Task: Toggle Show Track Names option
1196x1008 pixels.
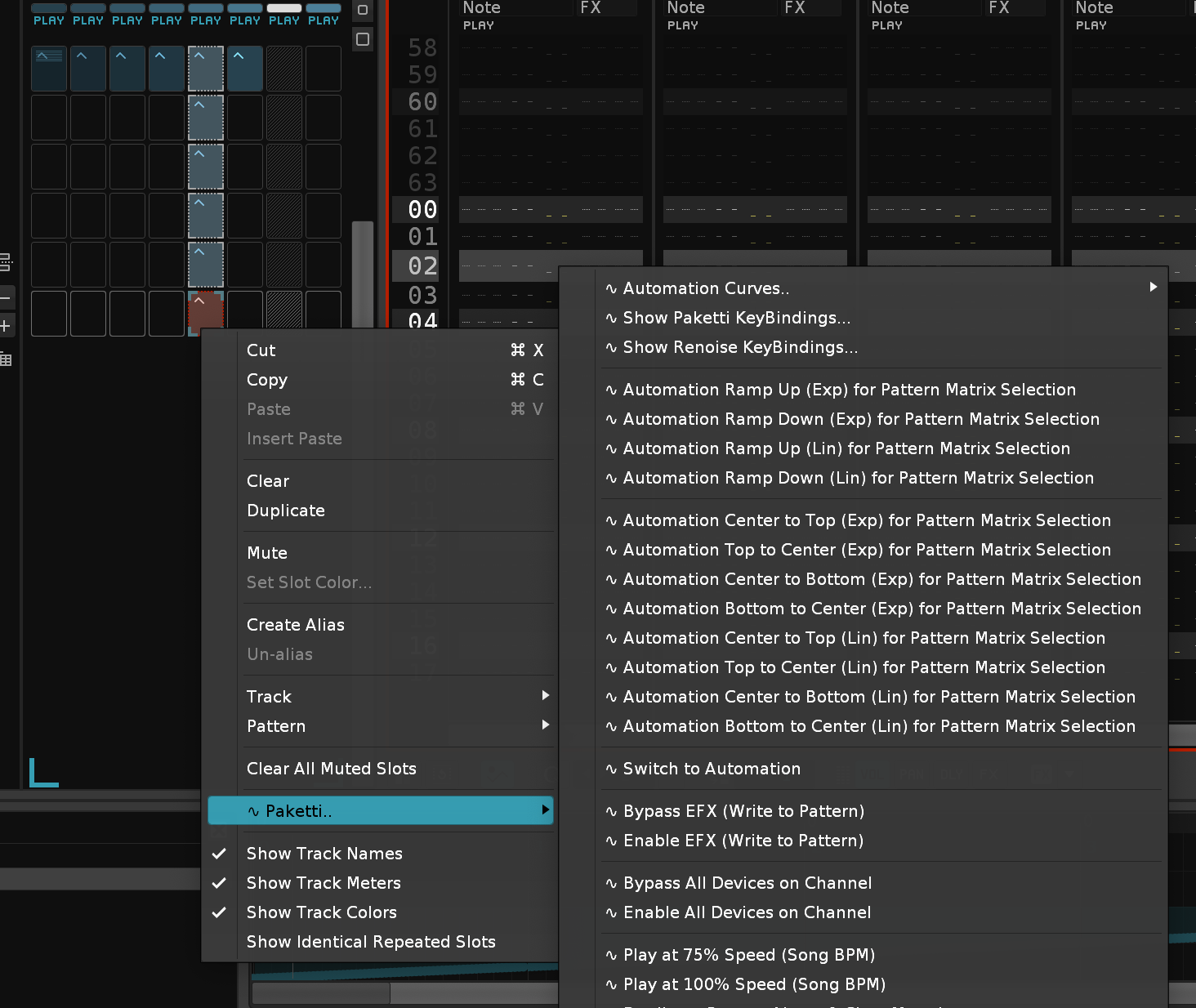Action: (324, 854)
